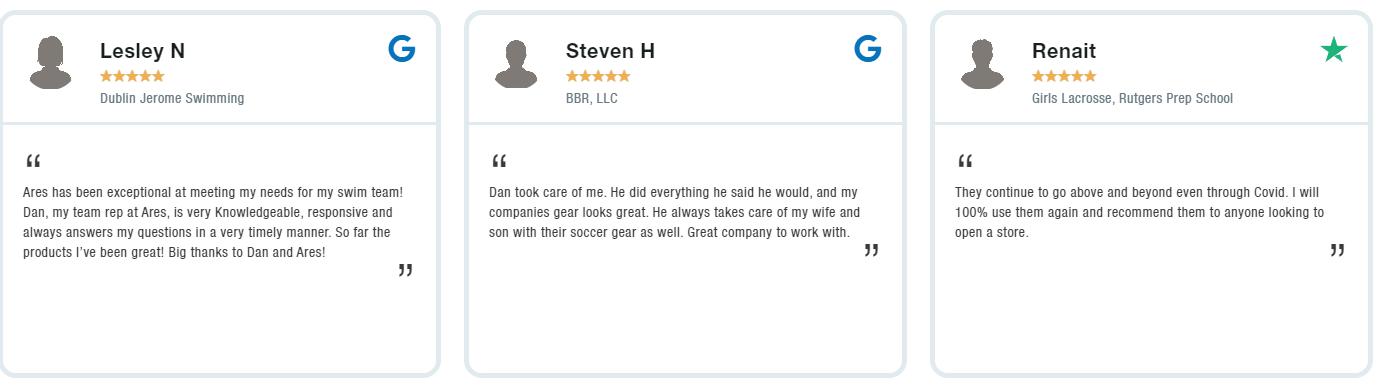Click the green Trustpilot star on Renait's review
This screenshot has width=1382, height=386.
[x=1334, y=49]
